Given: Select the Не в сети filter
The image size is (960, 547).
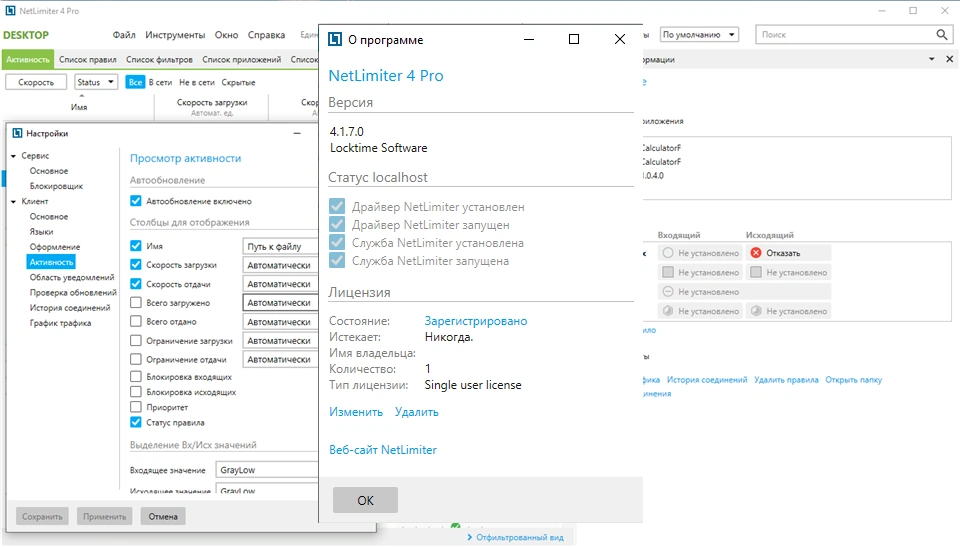Looking at the screenshot, I should point(197,82).
